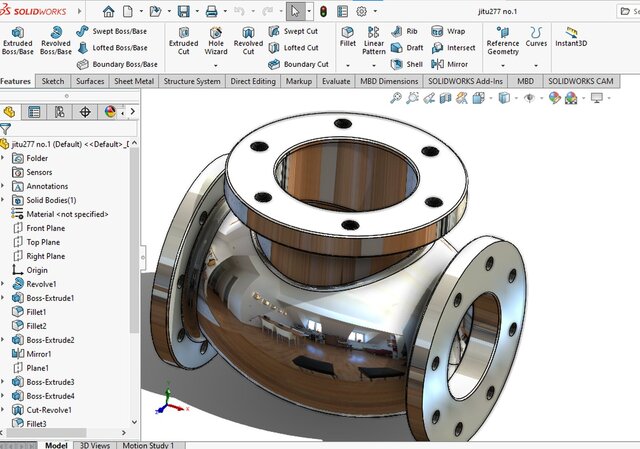
Task: Click Zoom to Fit in view toolbar
Action: (396, 98)
